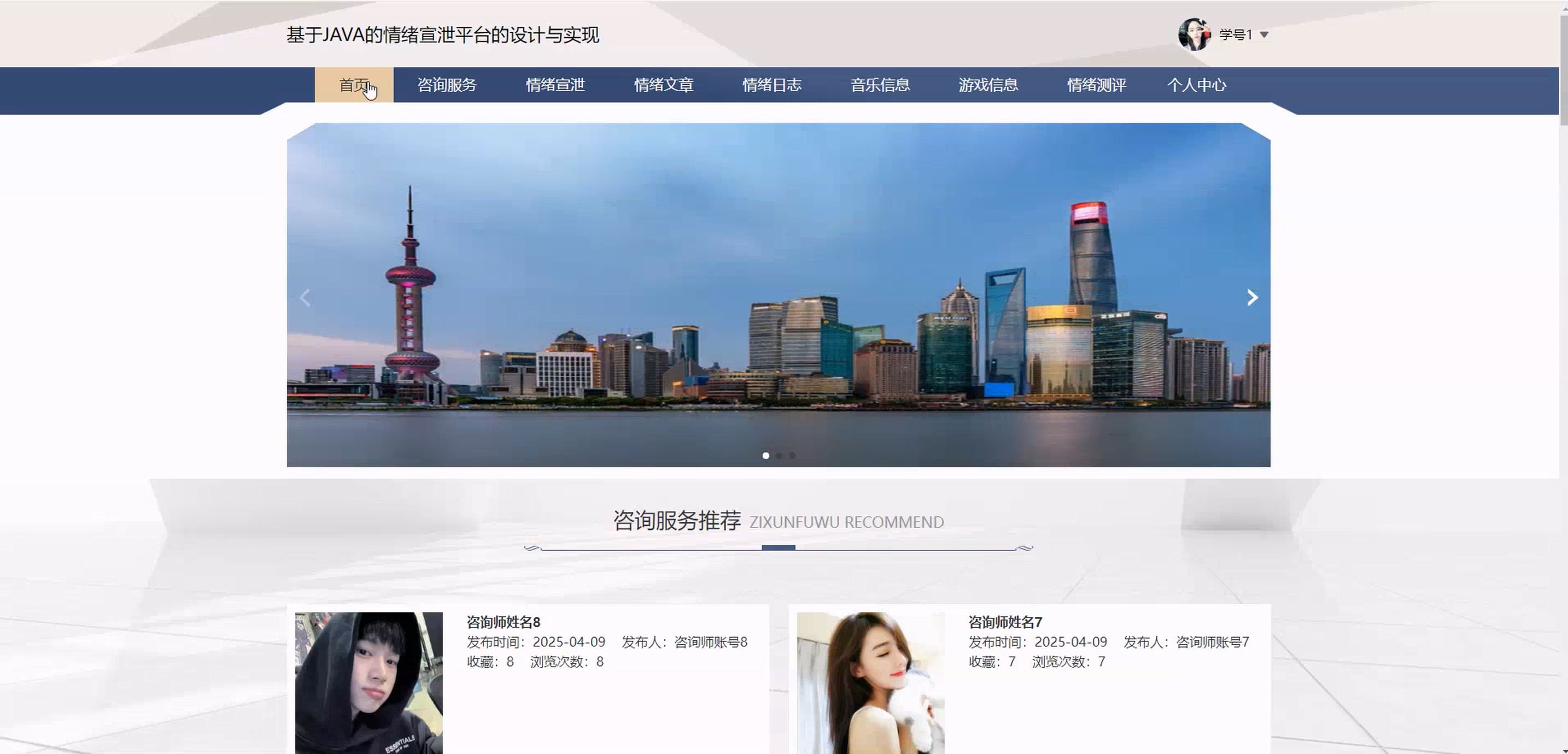Click the previous slide arrow on carousel
The height and width of the screenshot is (754, 1568).
click(x=306, y=298)
